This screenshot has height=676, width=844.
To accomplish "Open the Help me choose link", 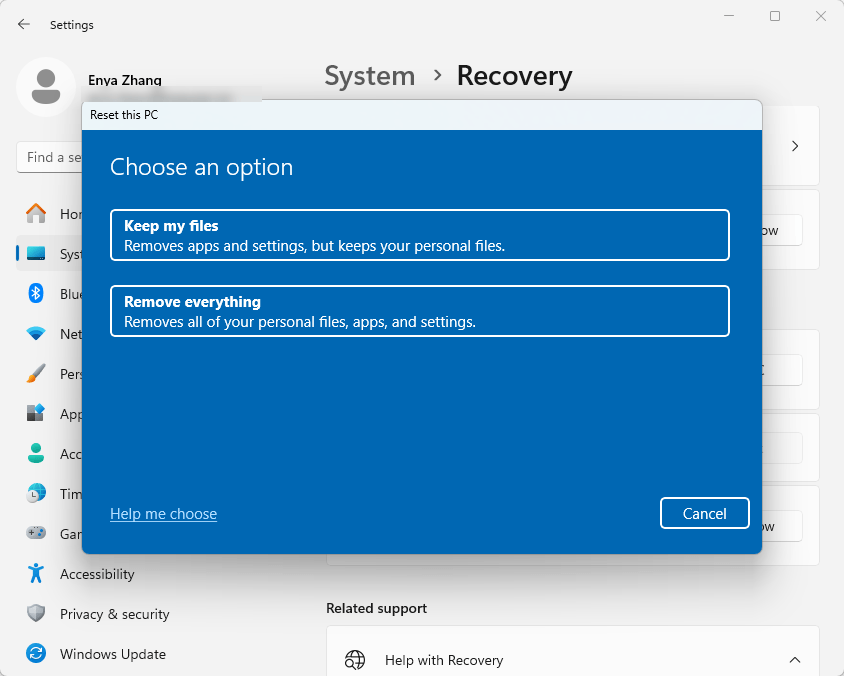I will pos(163,514).
